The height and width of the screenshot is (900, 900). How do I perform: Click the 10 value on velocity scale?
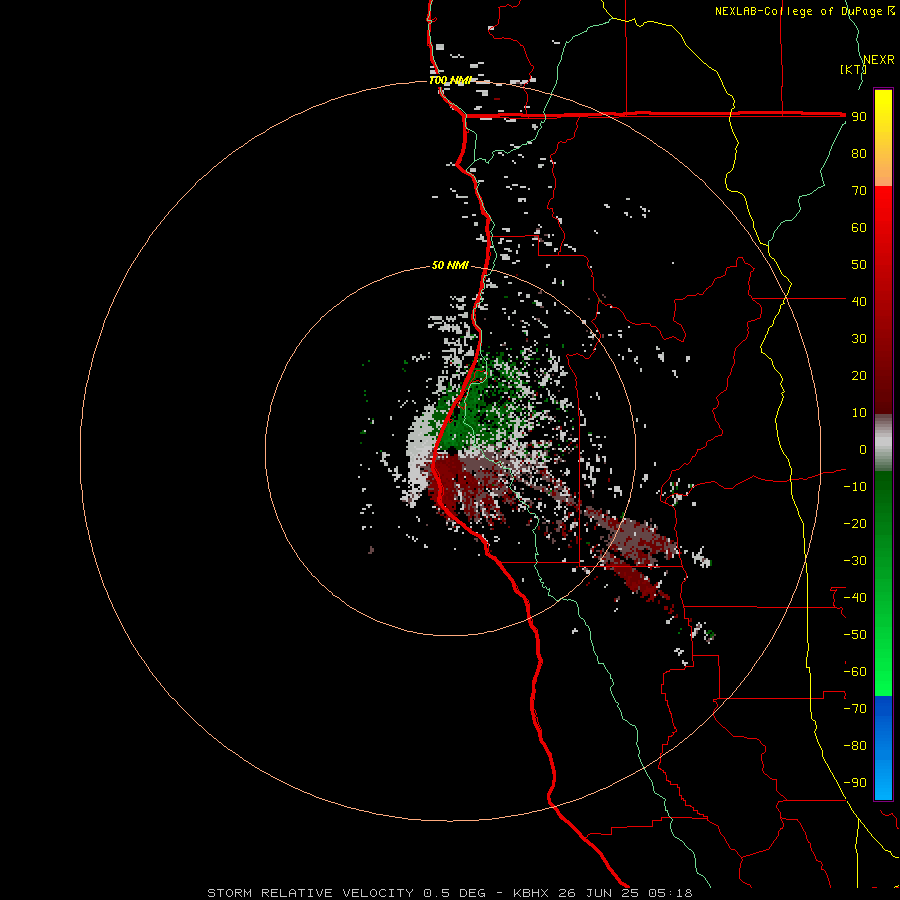click(x=859, y=413)
